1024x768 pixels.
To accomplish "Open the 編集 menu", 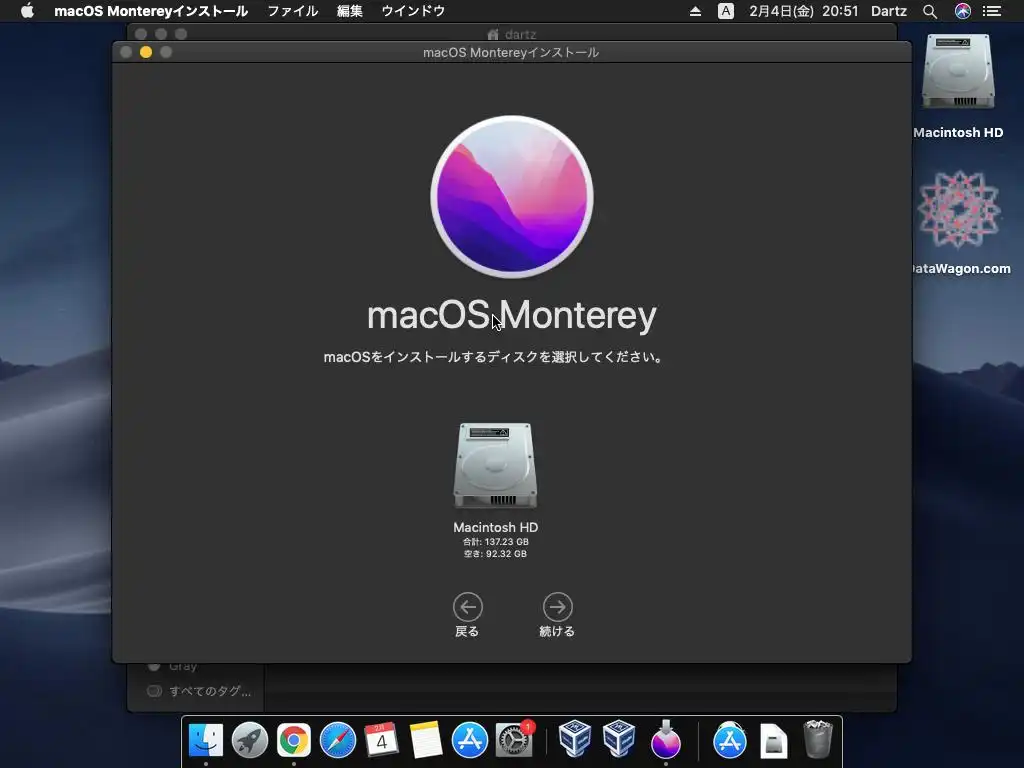I will (349, 11).
